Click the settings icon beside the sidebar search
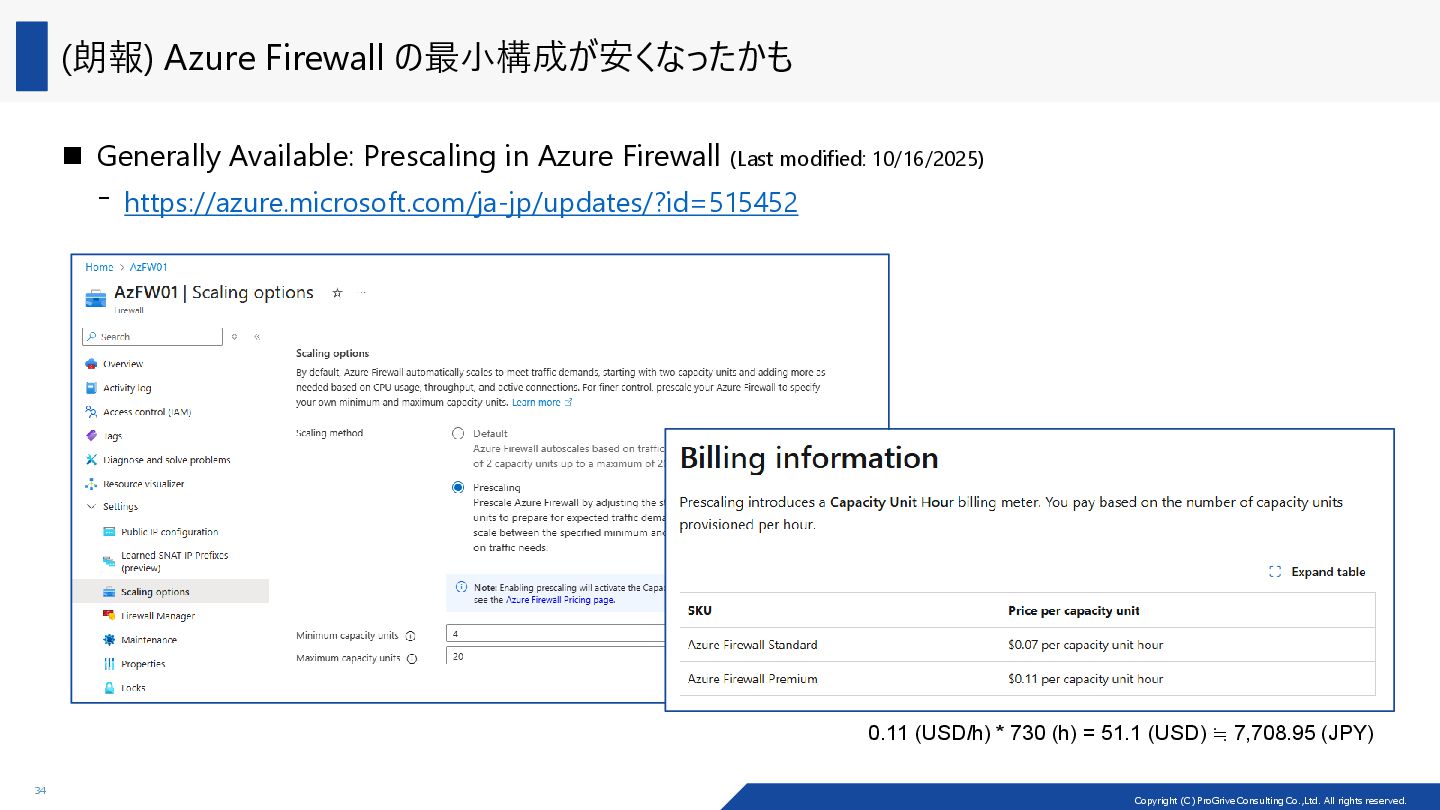 (234, 337)
